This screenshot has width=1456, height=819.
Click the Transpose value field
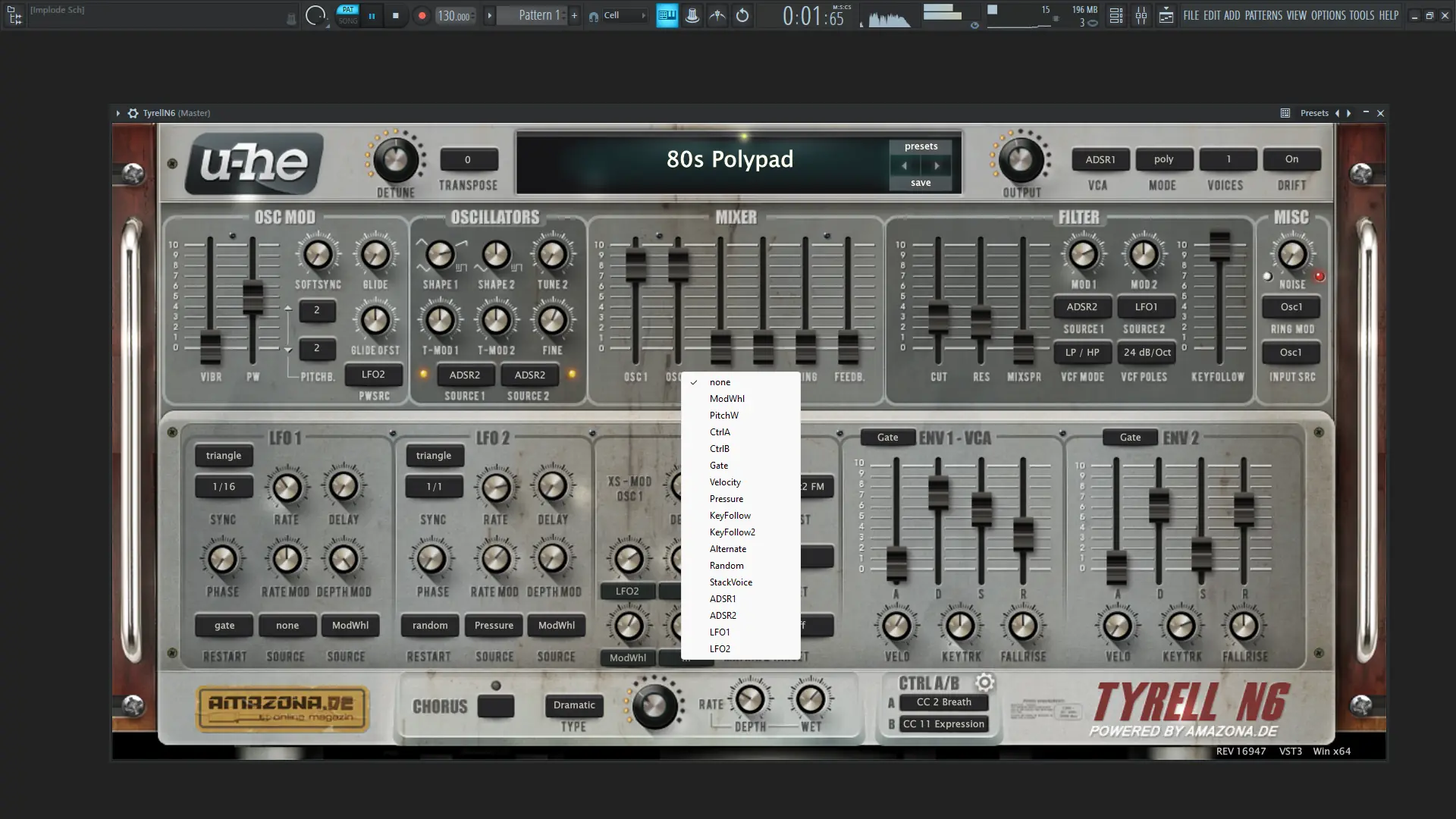(468, 160)
